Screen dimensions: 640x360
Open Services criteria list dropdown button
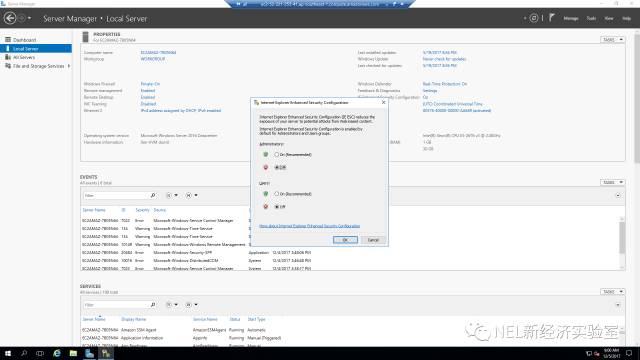click(172, 305)
